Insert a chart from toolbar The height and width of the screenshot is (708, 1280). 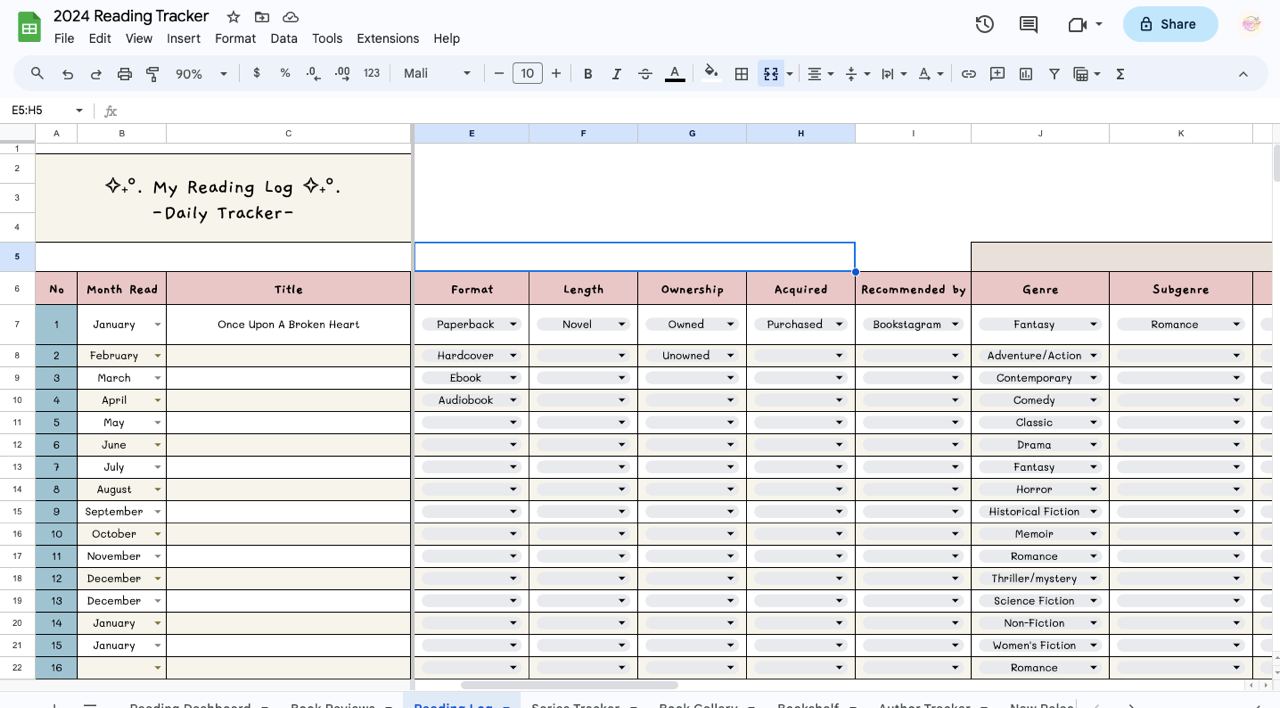coord(1025,74)
